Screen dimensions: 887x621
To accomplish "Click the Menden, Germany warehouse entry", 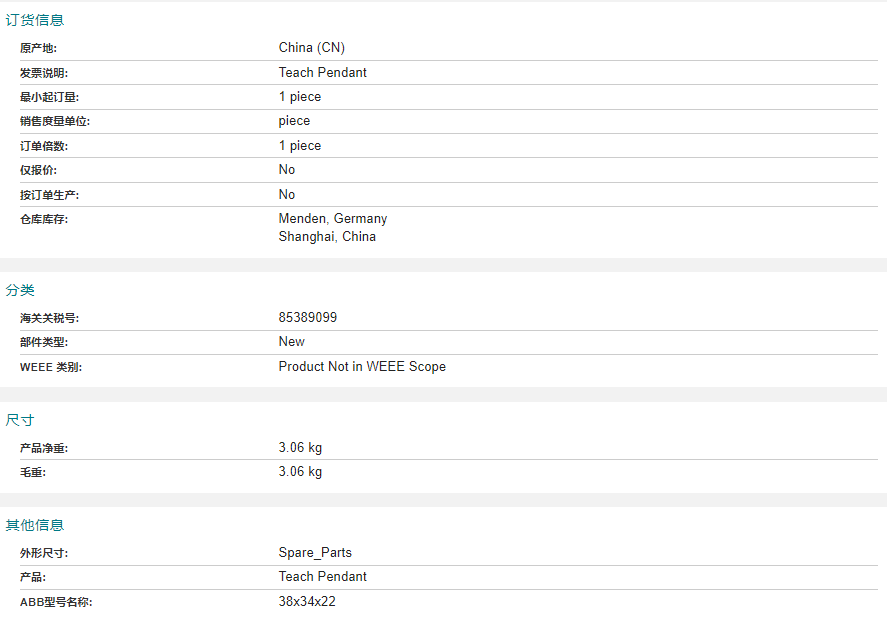I will (x=333, y=218).
